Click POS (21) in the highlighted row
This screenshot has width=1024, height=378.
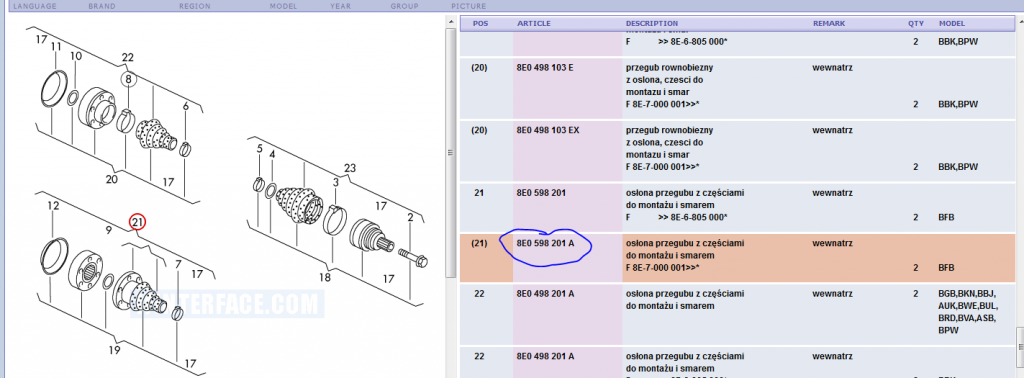coord(480,244)
